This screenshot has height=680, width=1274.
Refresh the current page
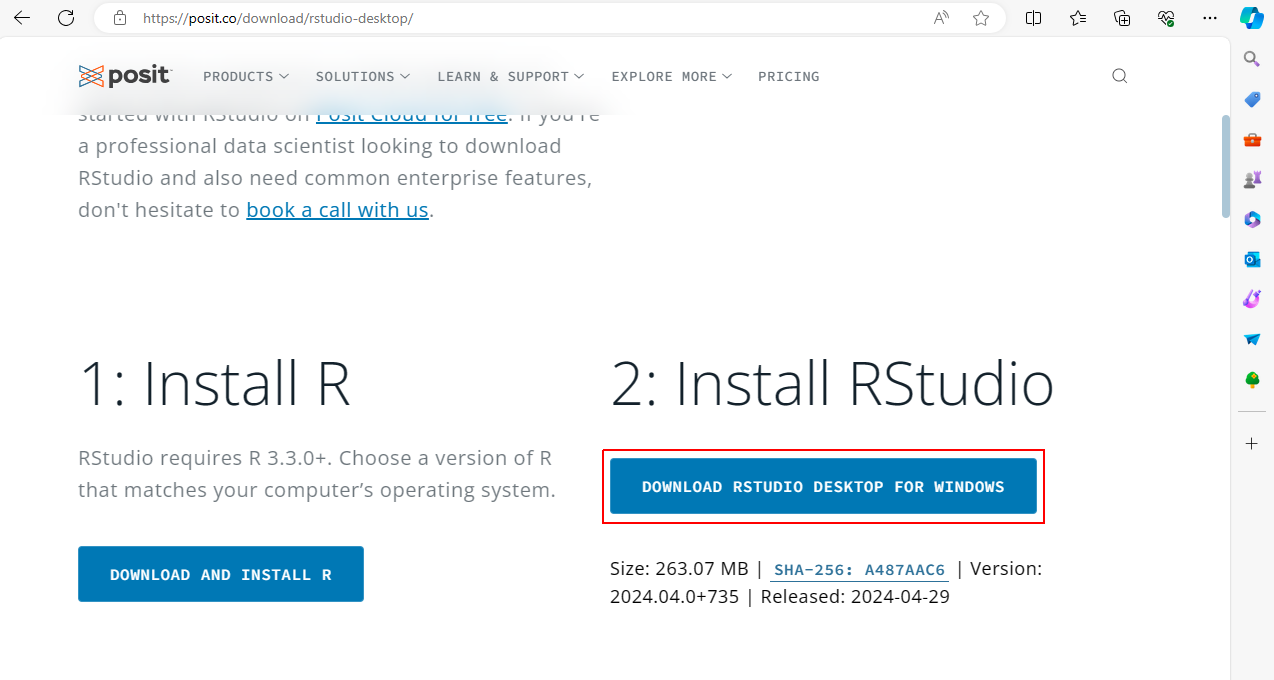tap(66, 18)
